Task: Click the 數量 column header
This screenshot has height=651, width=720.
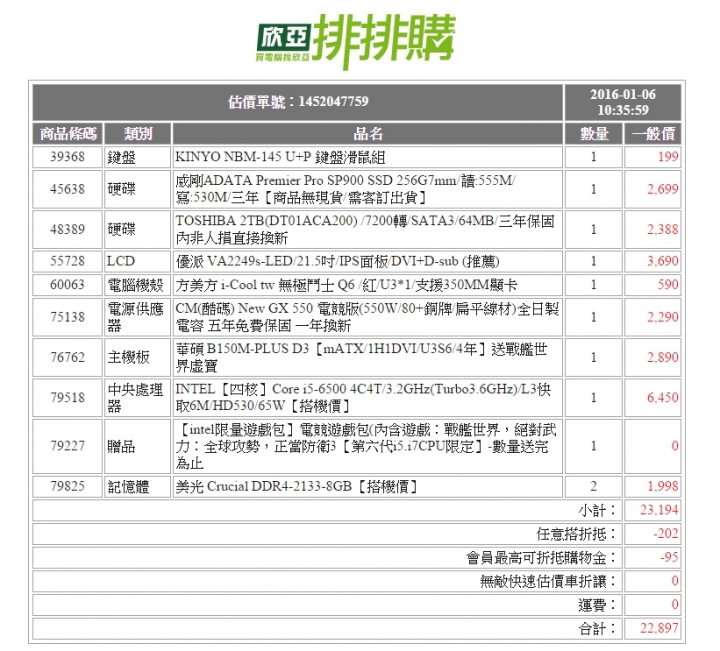Action: tap(594, 134)
